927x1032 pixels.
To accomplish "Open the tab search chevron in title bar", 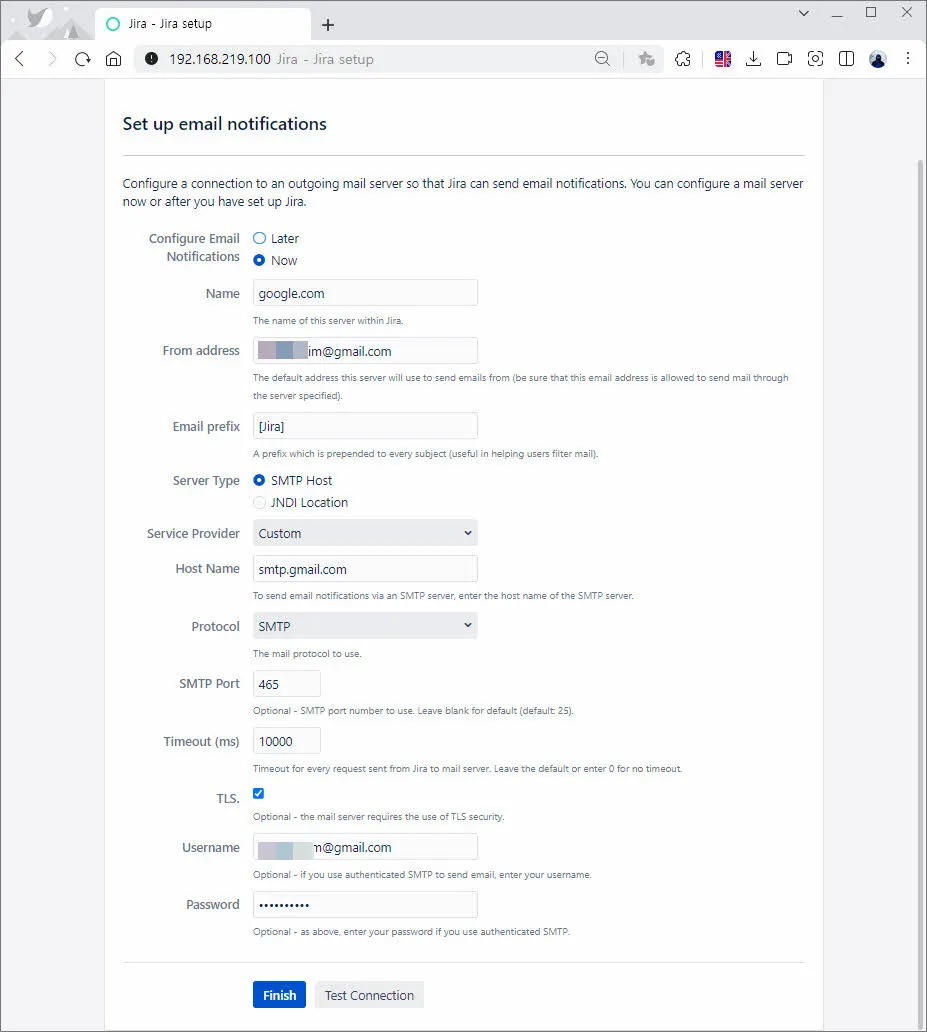I will [803, 13].
